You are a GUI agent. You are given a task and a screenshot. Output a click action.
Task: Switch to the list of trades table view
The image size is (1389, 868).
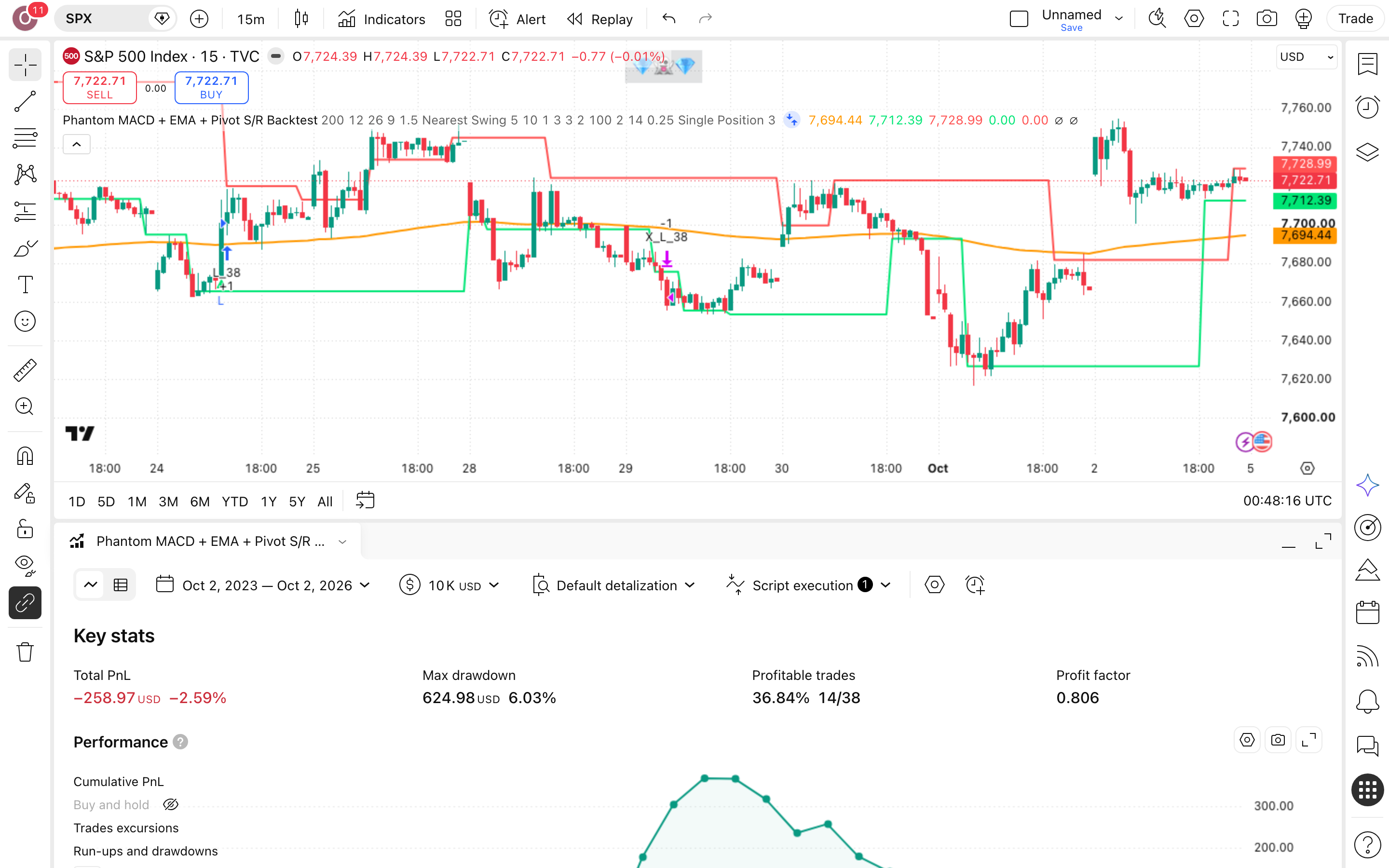[x=121, y=585]
